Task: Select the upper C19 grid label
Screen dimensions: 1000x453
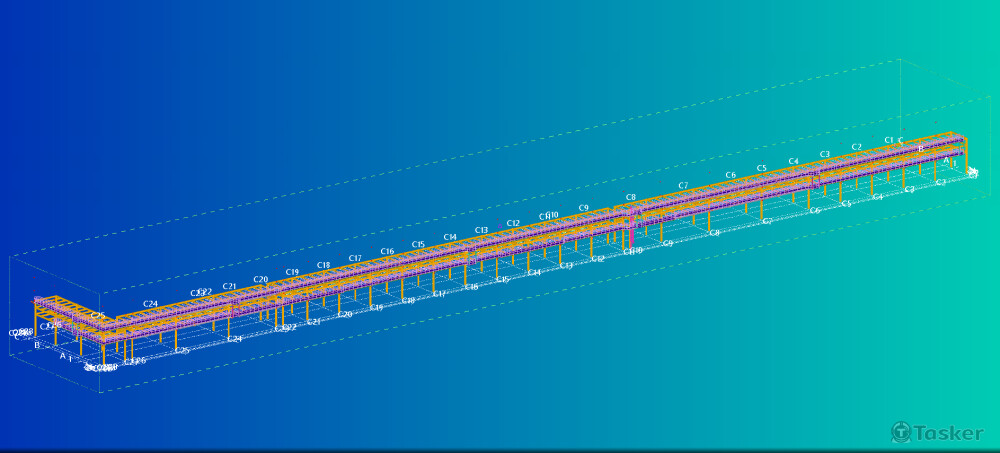Action: coord(292,272)
